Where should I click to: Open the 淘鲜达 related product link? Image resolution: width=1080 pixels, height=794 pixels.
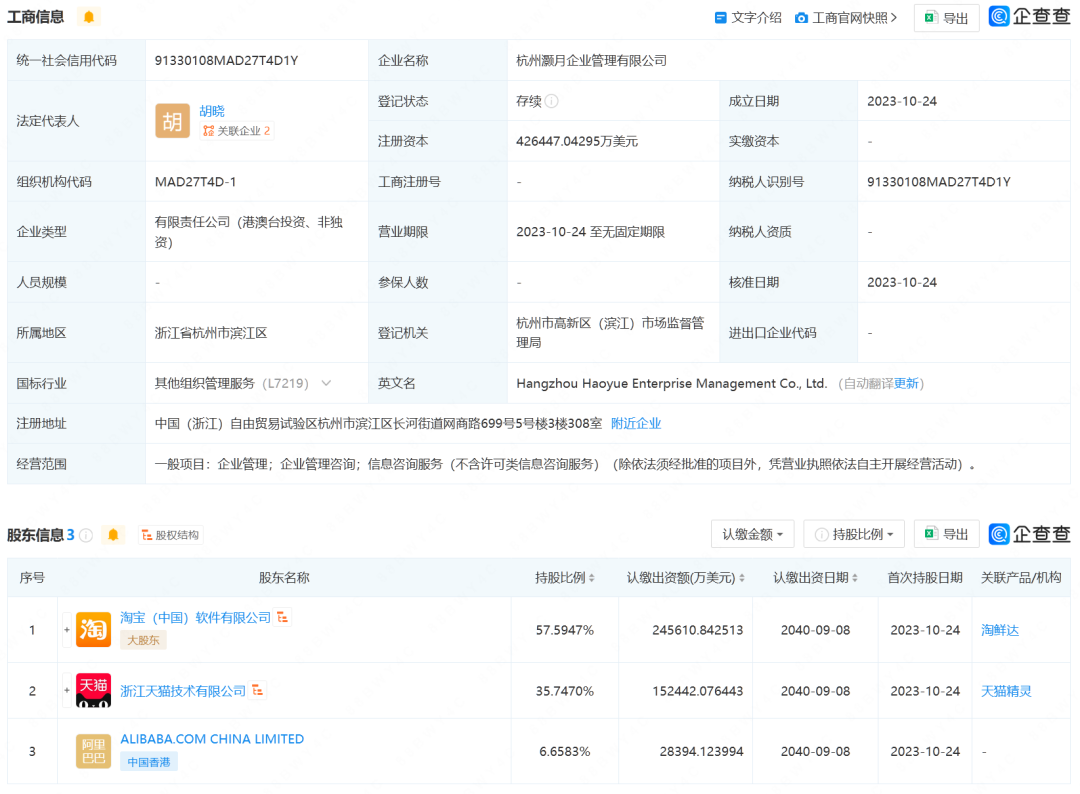999,630
